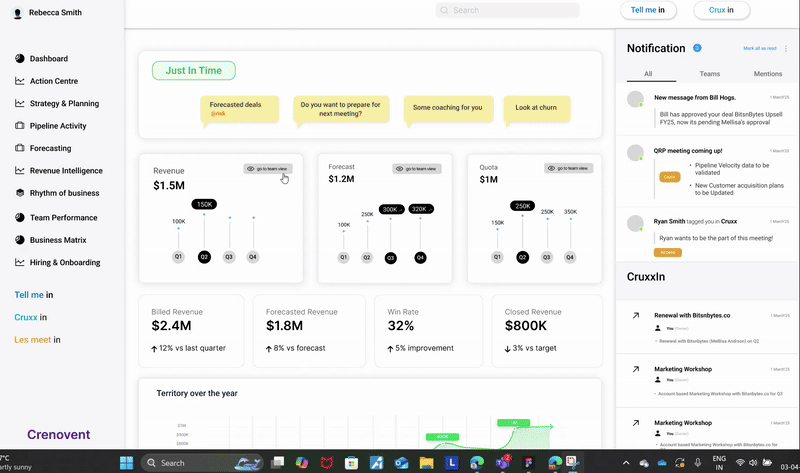Screen dimensions: 800x473
Task: Click the Rebecca Smith profile avatar
Action: click(18, 13)
